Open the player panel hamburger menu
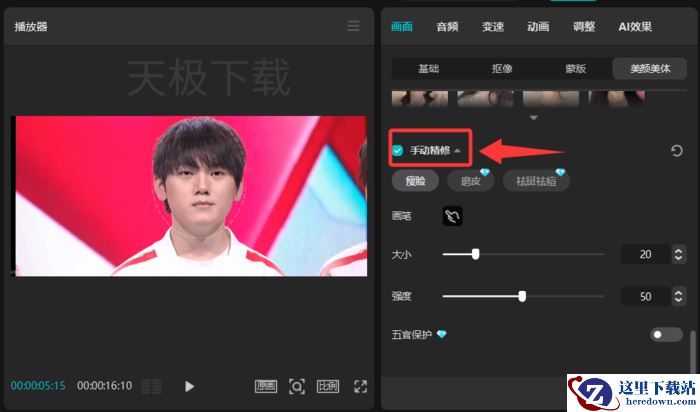The width and height of the screenshot is (700, 412). pos(353,26)
